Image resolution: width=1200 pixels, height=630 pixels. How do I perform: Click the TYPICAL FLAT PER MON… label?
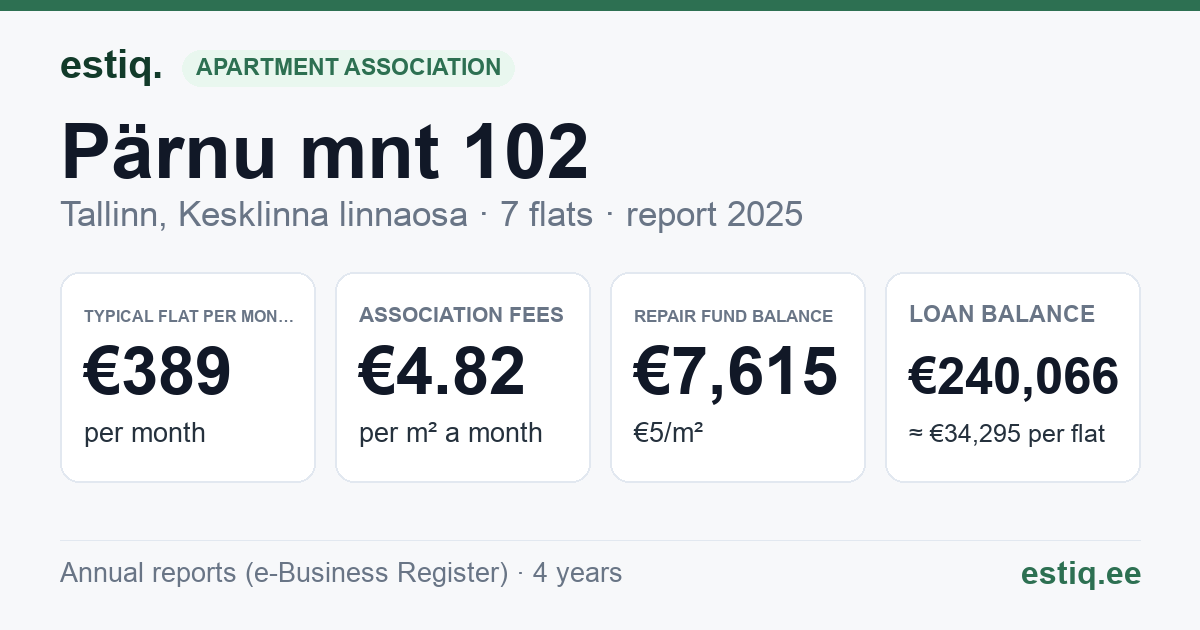click(x=189, y=317)
